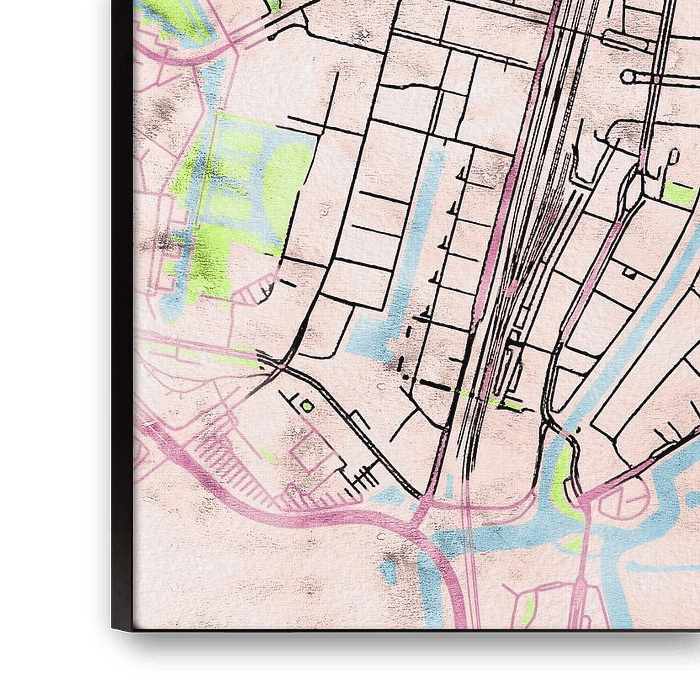Select the small black roundabout circle at top-right

click(x=627, y=76)
